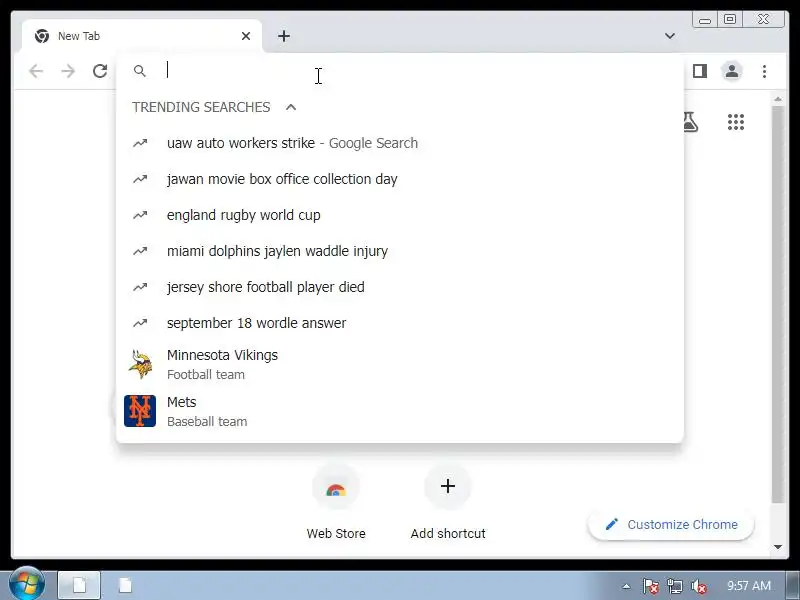Select the New Tab tab
Viewport: 800px width, 600px height.
coord(142,36)
